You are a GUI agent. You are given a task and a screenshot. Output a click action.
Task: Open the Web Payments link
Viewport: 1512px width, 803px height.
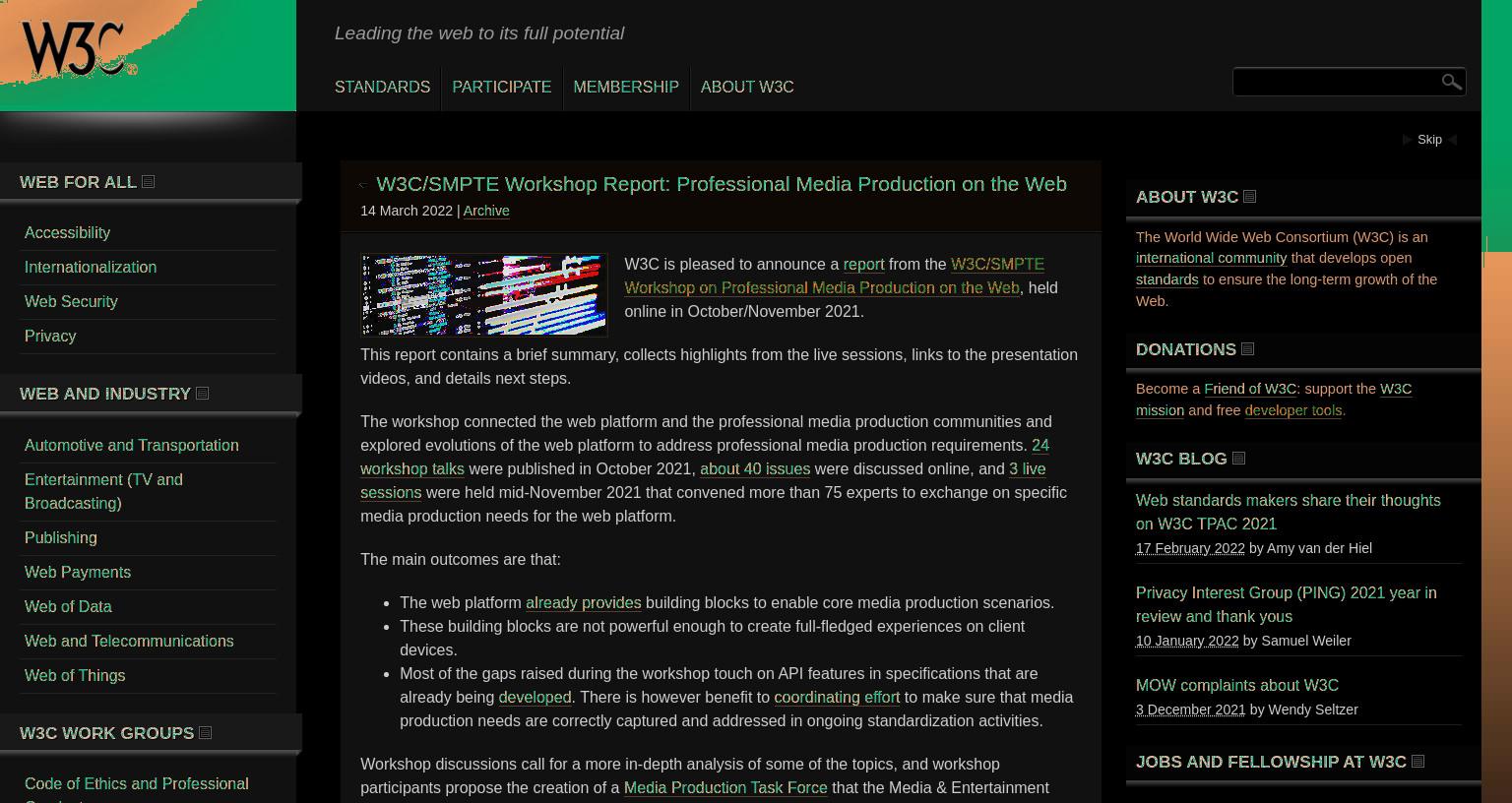pyautogui.click(x=78, y=572)
